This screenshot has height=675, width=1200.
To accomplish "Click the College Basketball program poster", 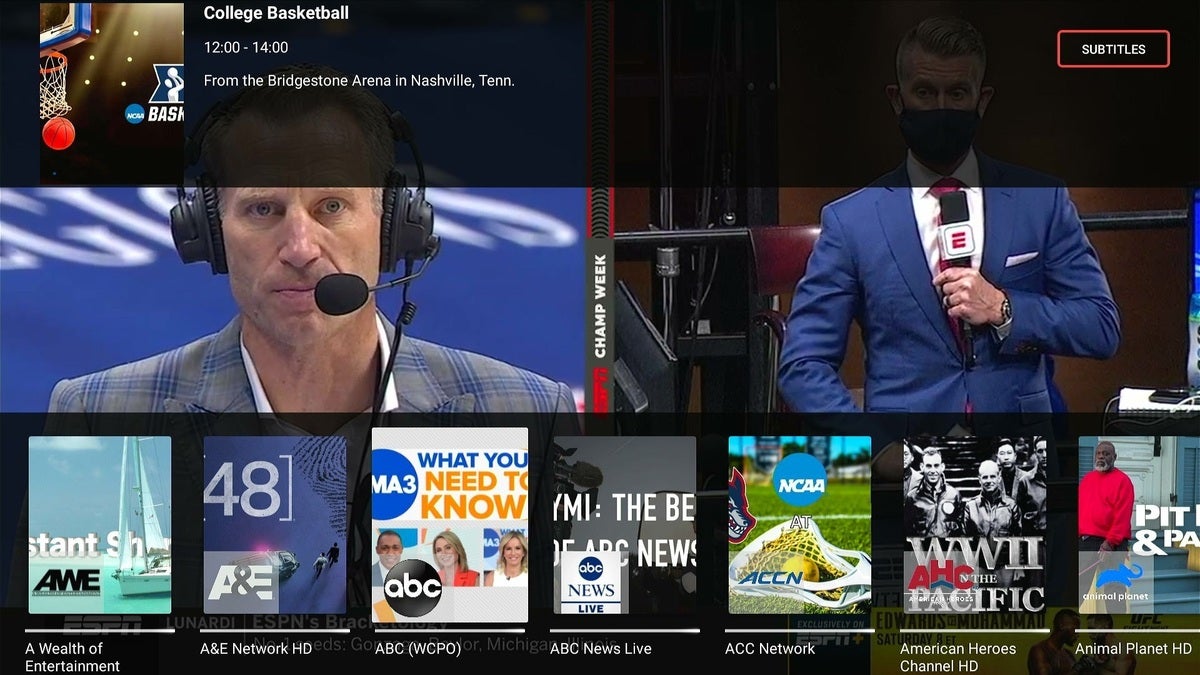I will pos(112,92).
